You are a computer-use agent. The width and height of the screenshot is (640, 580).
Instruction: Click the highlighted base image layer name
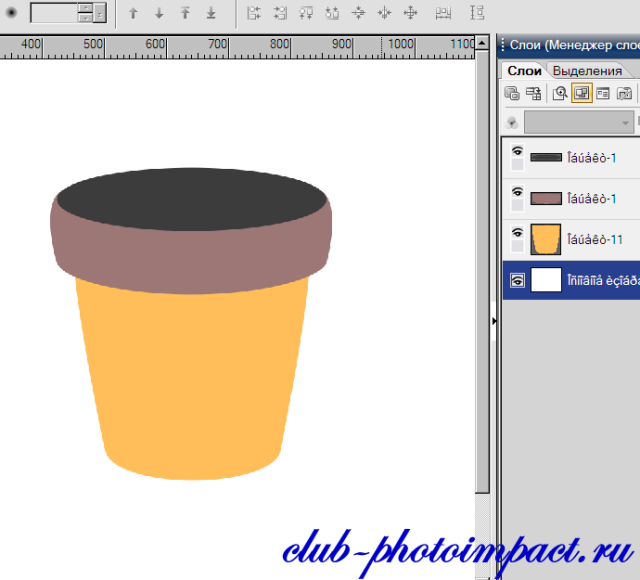click(603, 280)
